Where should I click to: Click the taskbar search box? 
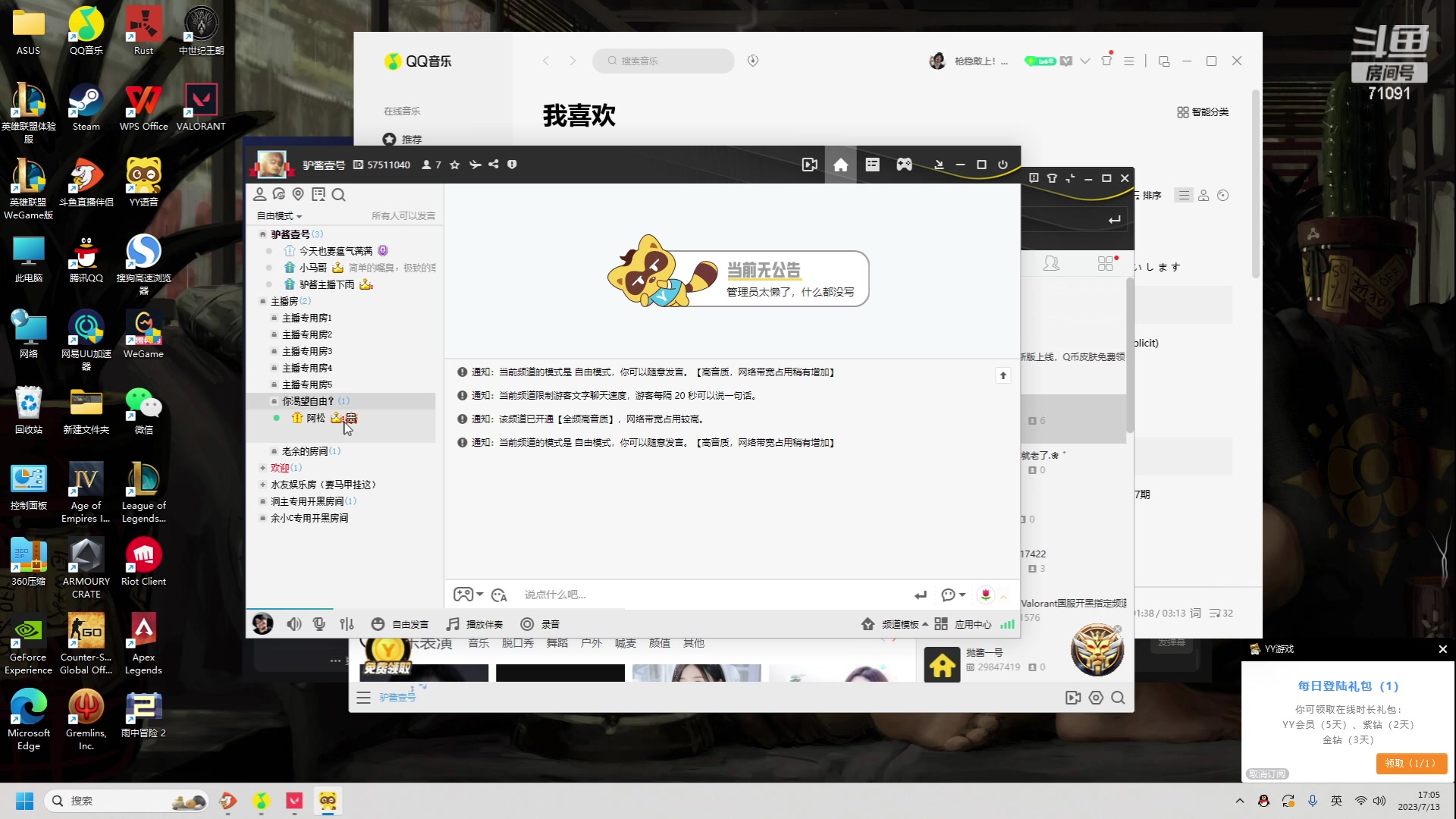click(x=125, y=801)
